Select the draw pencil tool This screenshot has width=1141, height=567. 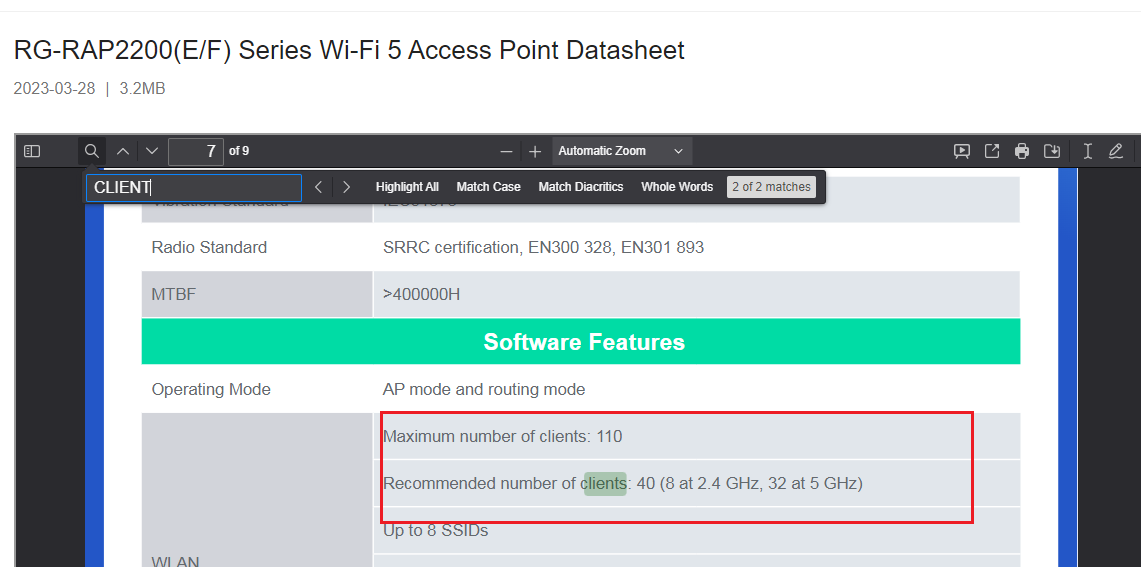point(1116,151)
